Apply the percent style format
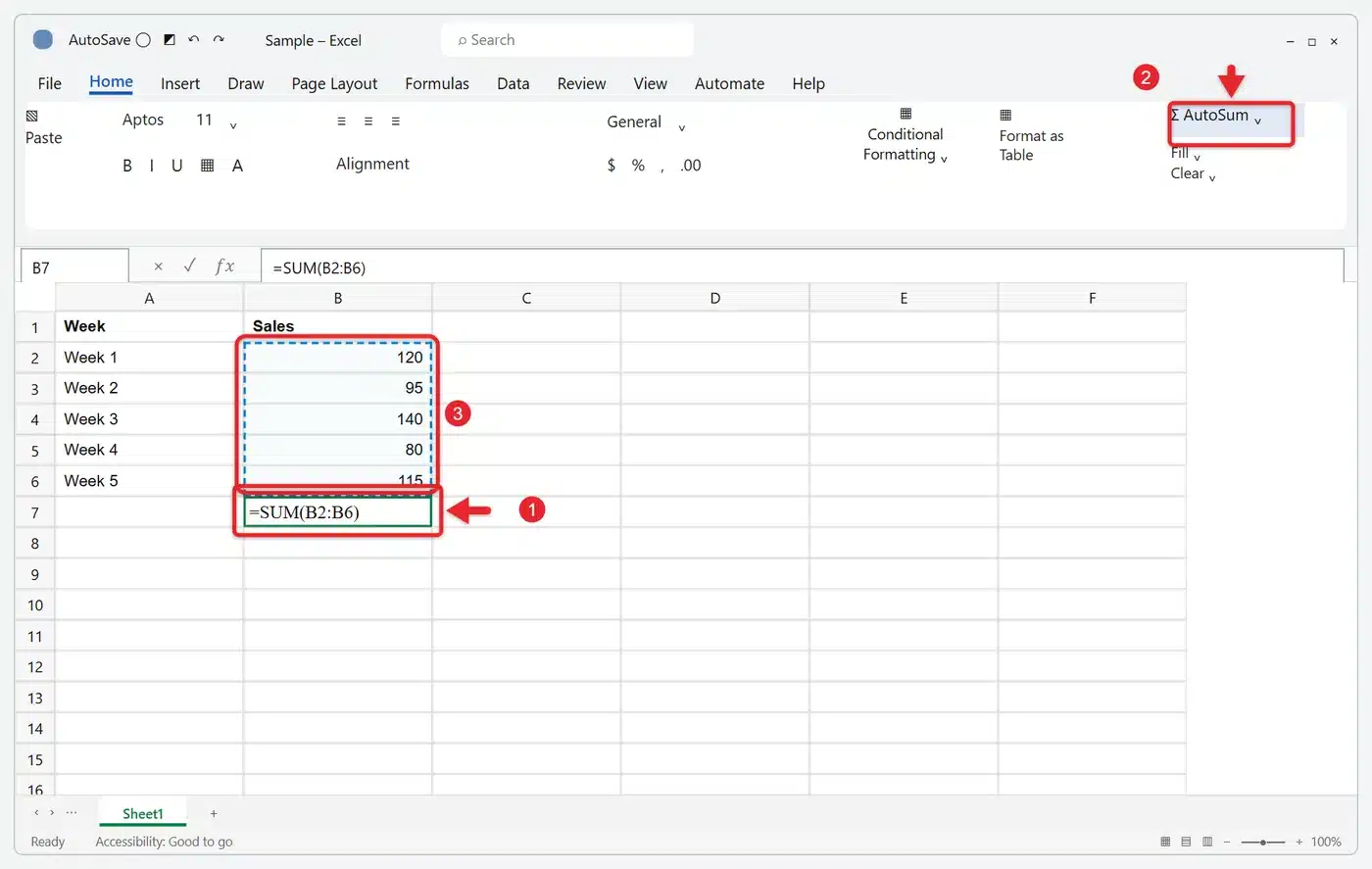1372x869 pixels. click(638, 166)
